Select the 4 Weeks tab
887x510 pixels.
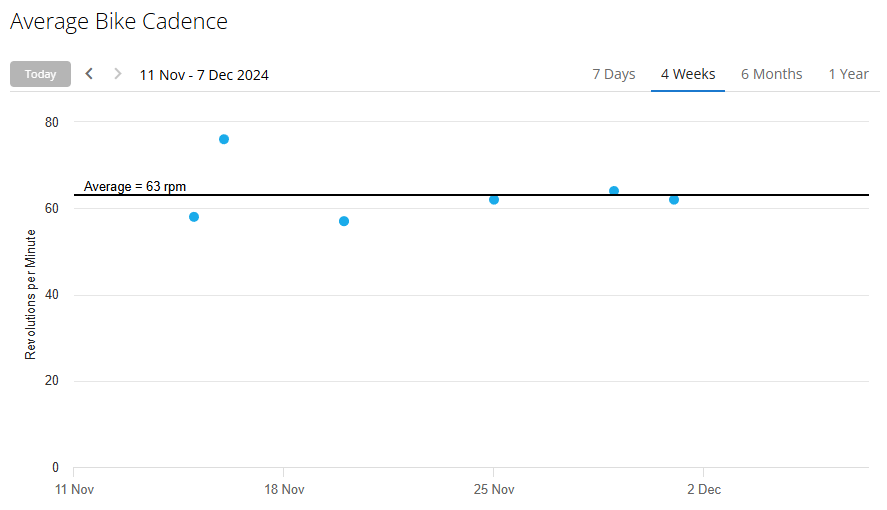(688, 74)
